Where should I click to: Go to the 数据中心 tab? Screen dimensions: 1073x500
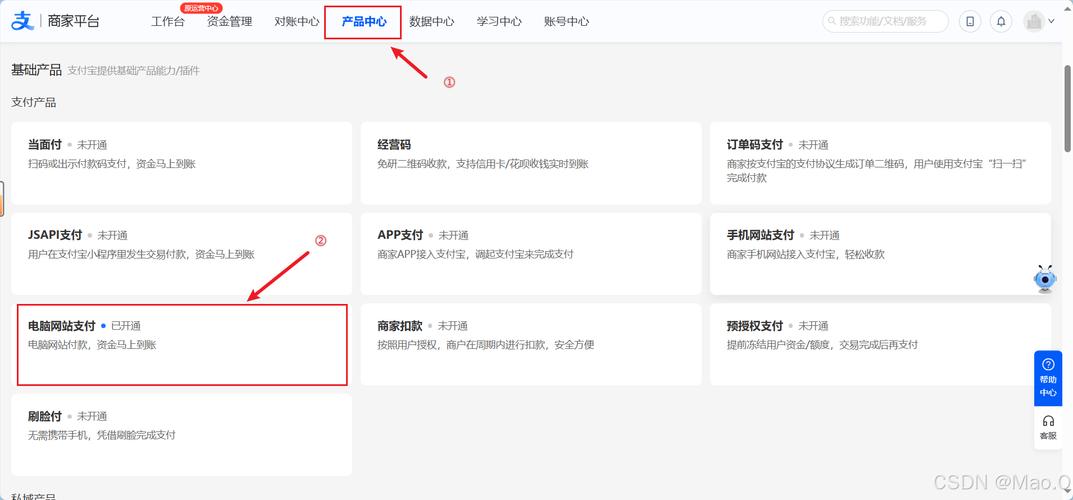pos(432,21)
